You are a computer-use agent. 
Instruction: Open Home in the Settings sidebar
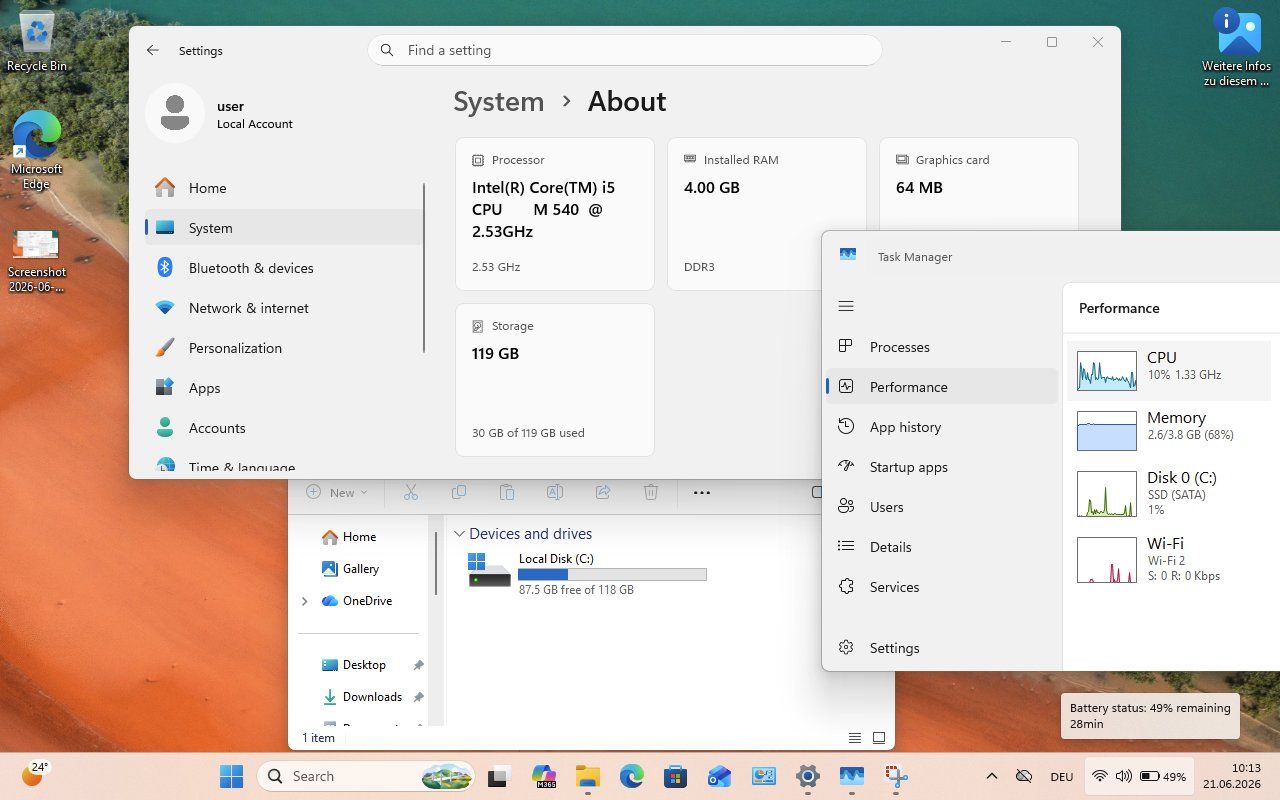[284, 188]
